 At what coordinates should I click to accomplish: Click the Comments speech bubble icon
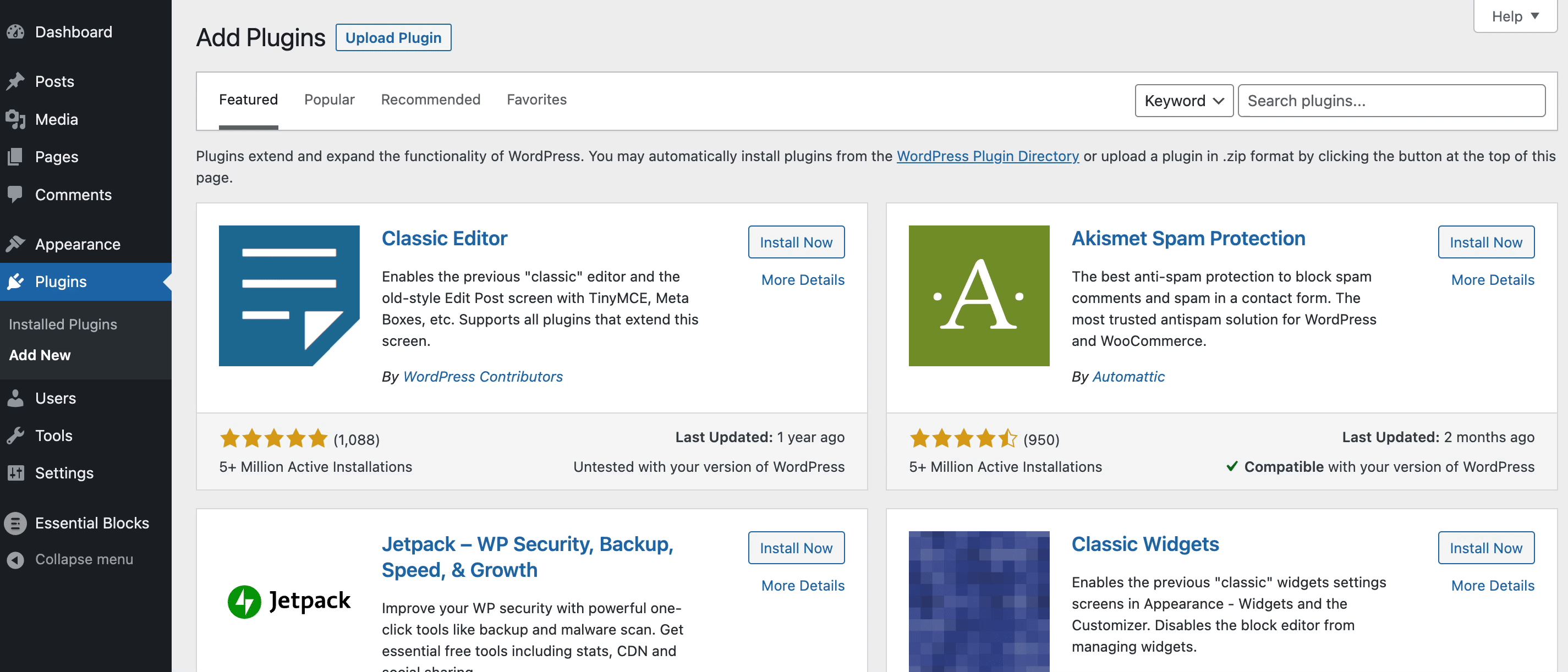pos(16,195)
